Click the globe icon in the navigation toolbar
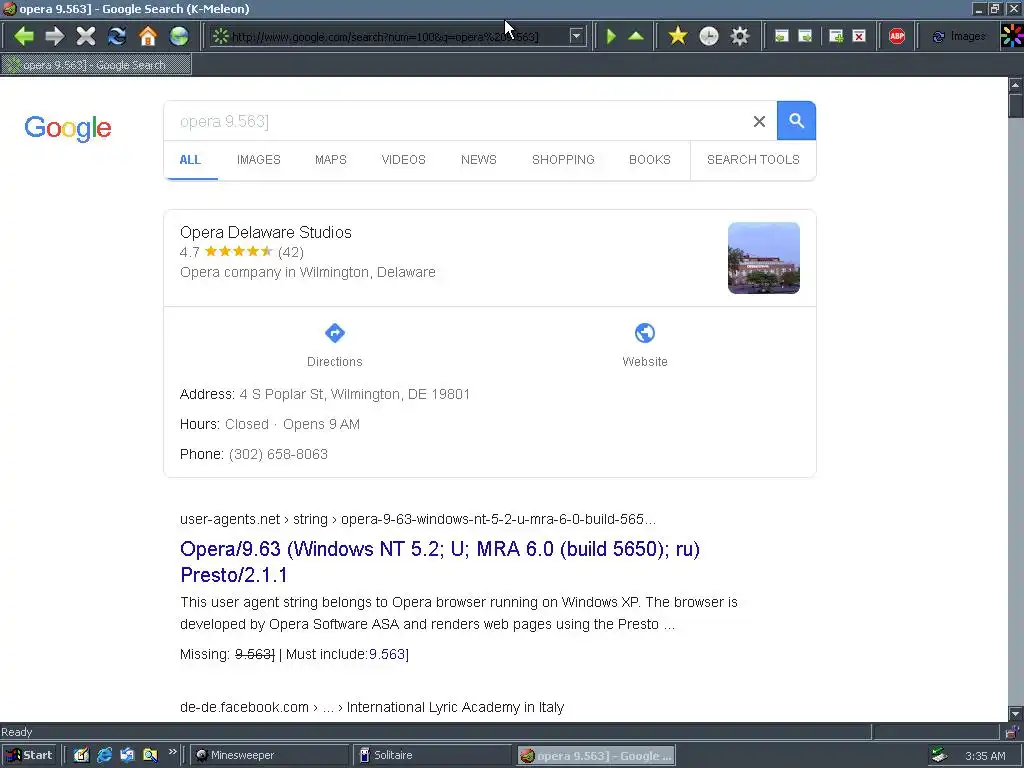Screen dimensions: 1024x768 (179, 36)
